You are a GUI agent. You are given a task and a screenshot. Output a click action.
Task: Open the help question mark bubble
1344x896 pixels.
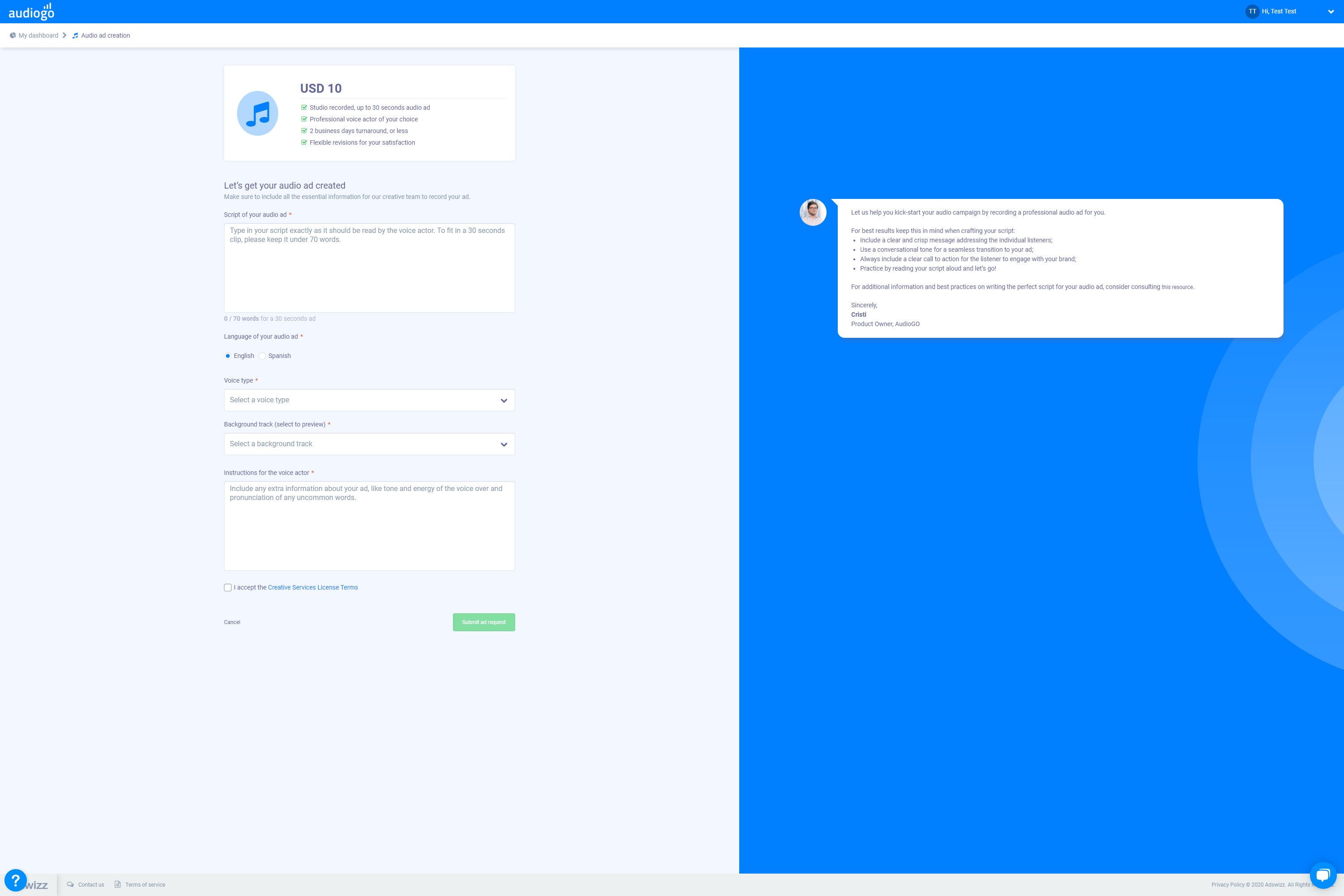coord(15,880)
